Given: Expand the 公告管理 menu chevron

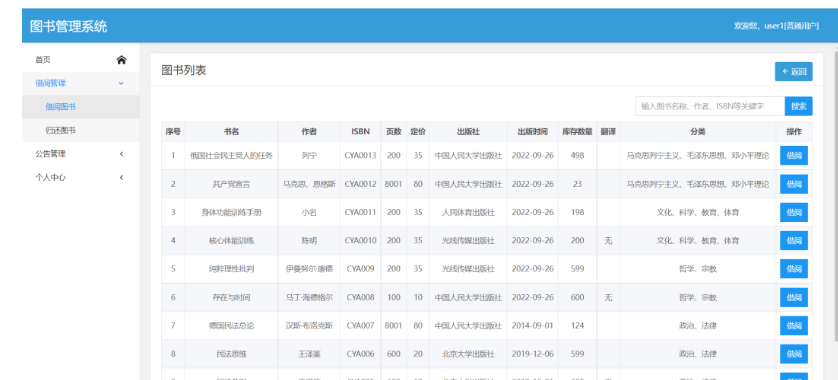Looking at the screenshot, I should pyautogui.click(x=121, y=154).
